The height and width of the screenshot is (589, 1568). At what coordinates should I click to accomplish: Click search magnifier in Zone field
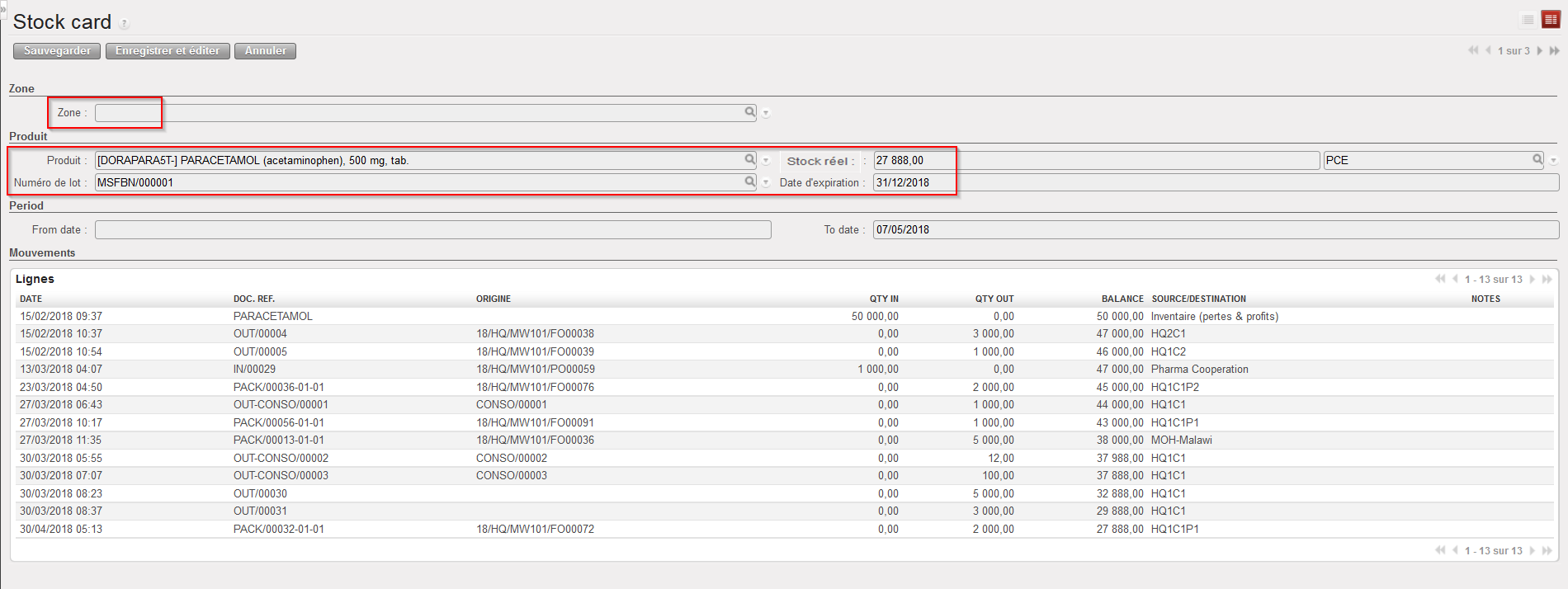(x=749, y=112)
